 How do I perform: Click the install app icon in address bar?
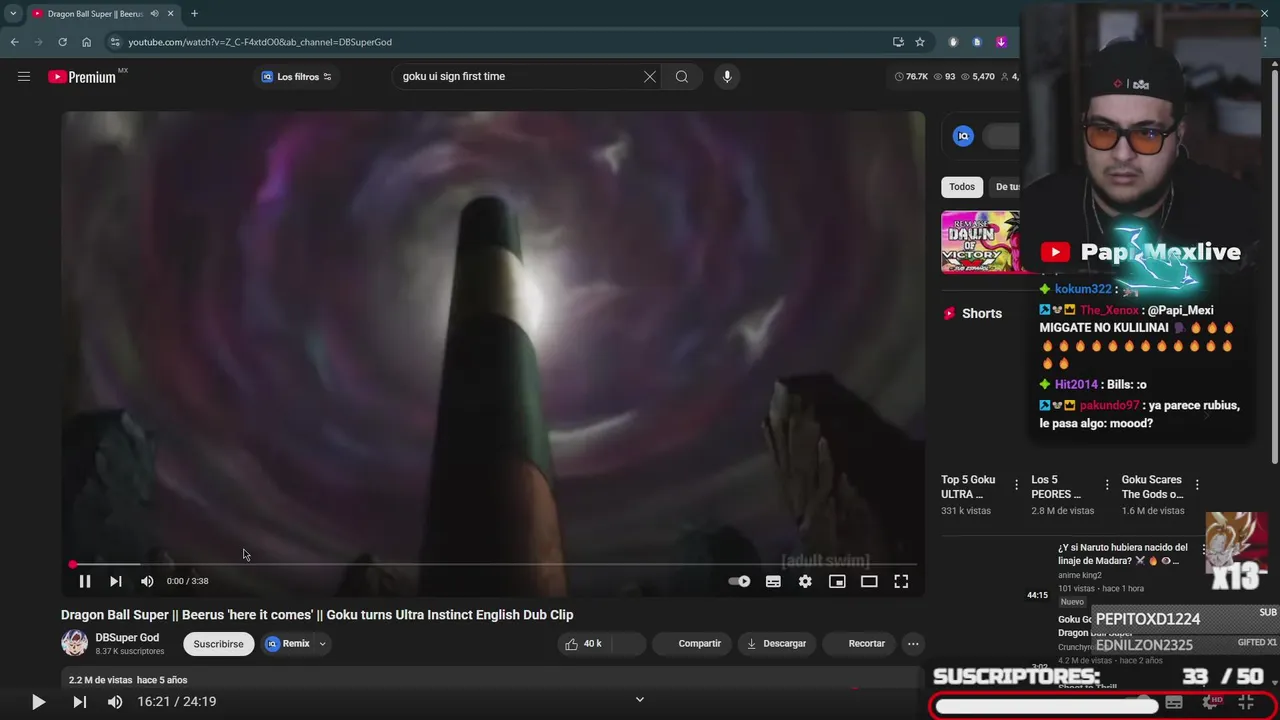coord(898,42)
